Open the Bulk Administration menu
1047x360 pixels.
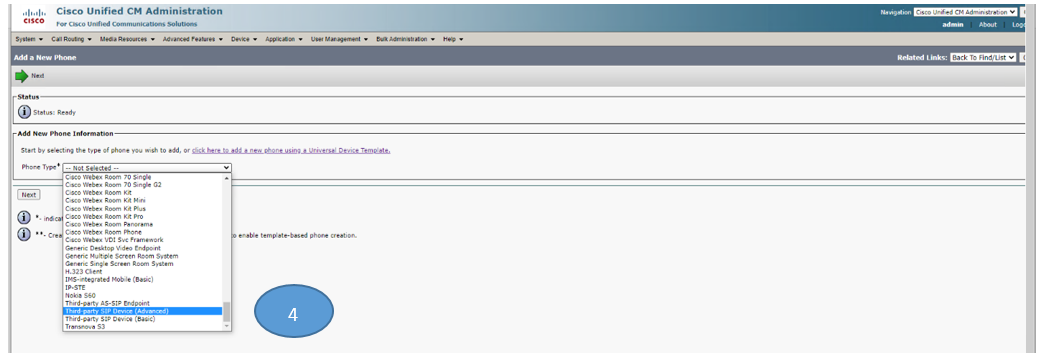(x=405, y=39)
